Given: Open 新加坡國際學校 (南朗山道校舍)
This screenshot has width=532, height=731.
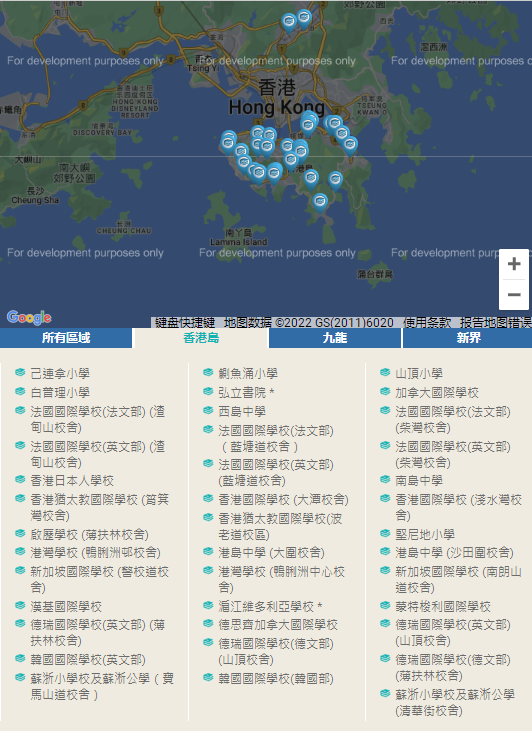Looking at the screenshot, I should [x=458, y=579].
